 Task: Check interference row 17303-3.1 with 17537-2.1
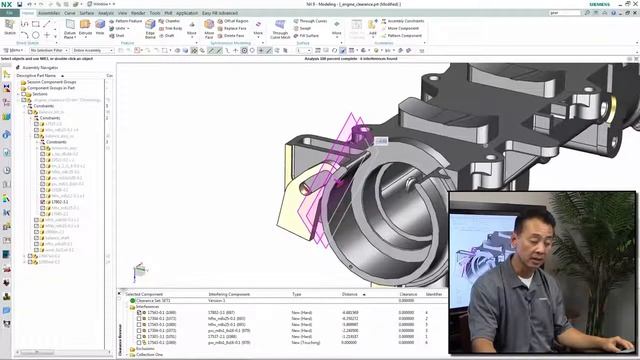[139, 337]
